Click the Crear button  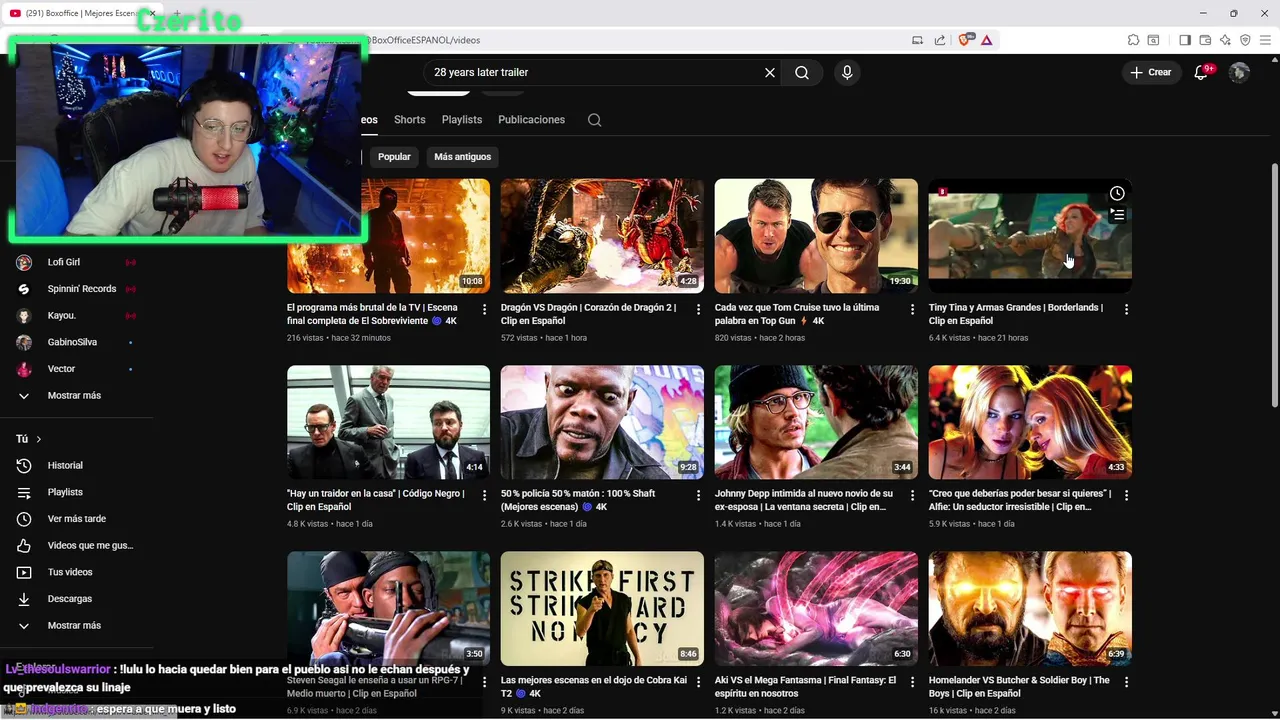[x=1151, y=72]
